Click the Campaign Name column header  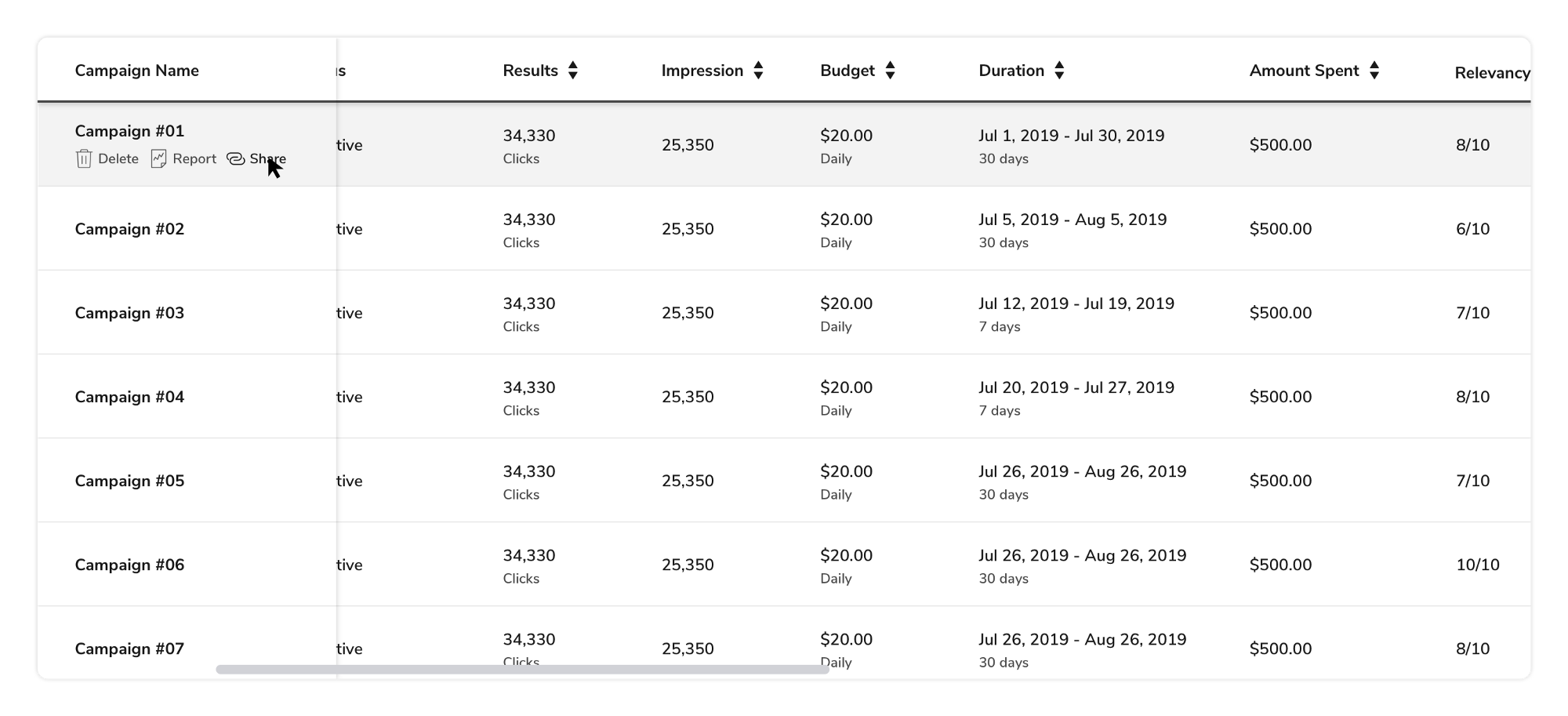point(137,71)
